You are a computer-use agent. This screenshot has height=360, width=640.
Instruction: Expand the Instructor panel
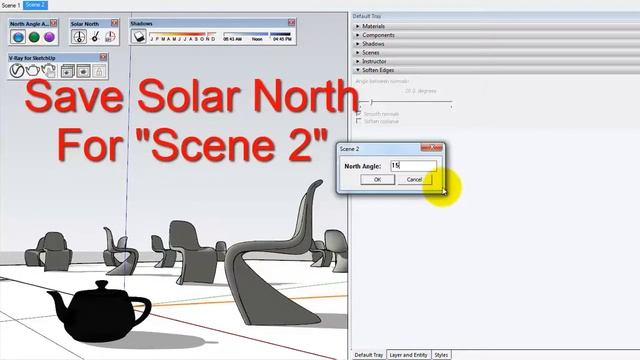coord(496,61)
